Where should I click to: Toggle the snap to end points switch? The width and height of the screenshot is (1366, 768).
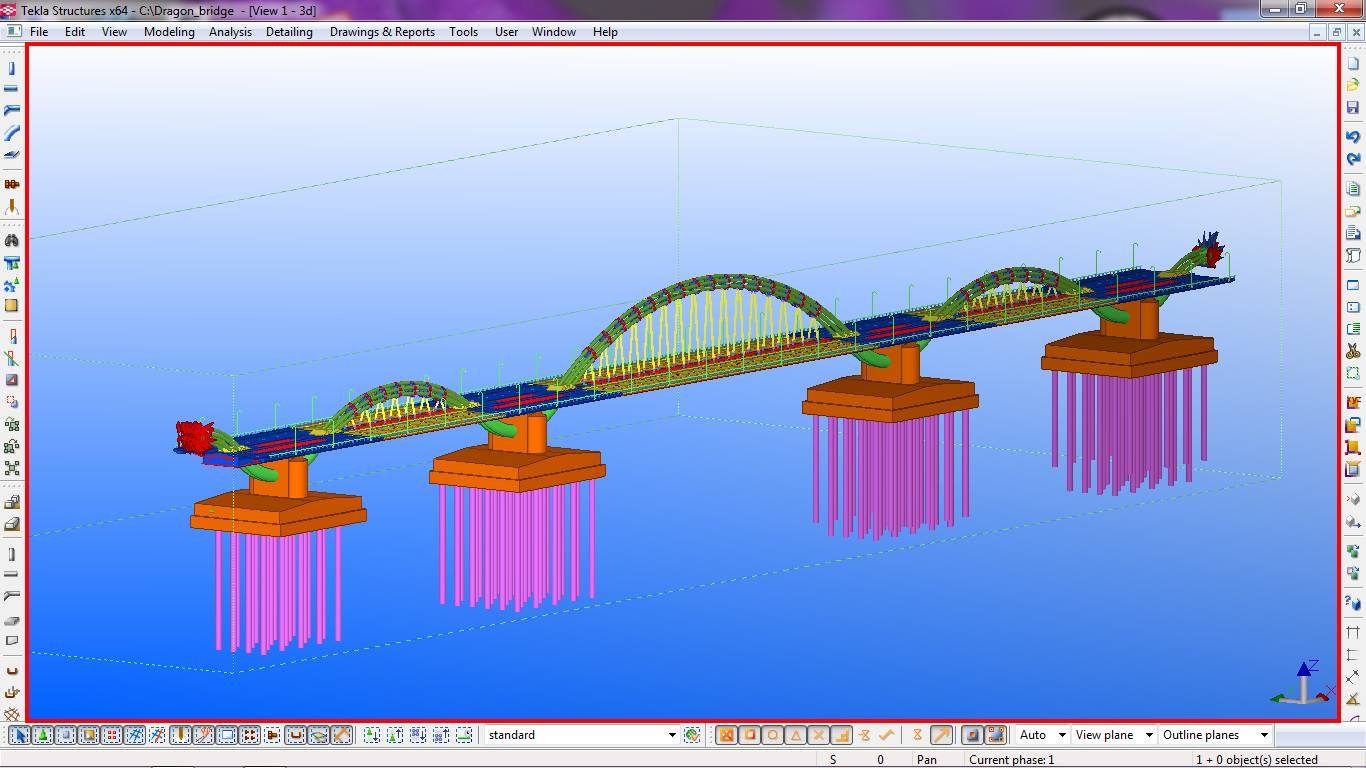point(750,735)
